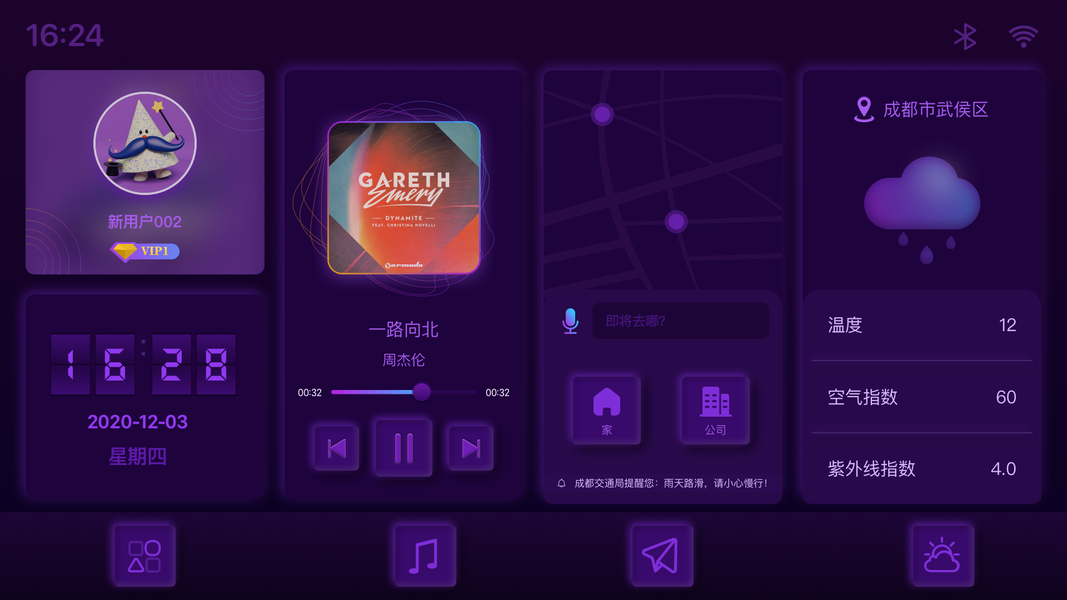Image resolution: width=1067 pixels, height=600 pixels.
Task: Tap the traffic notification bell icon
Action: pyautogui.click(x=561, y=484)
